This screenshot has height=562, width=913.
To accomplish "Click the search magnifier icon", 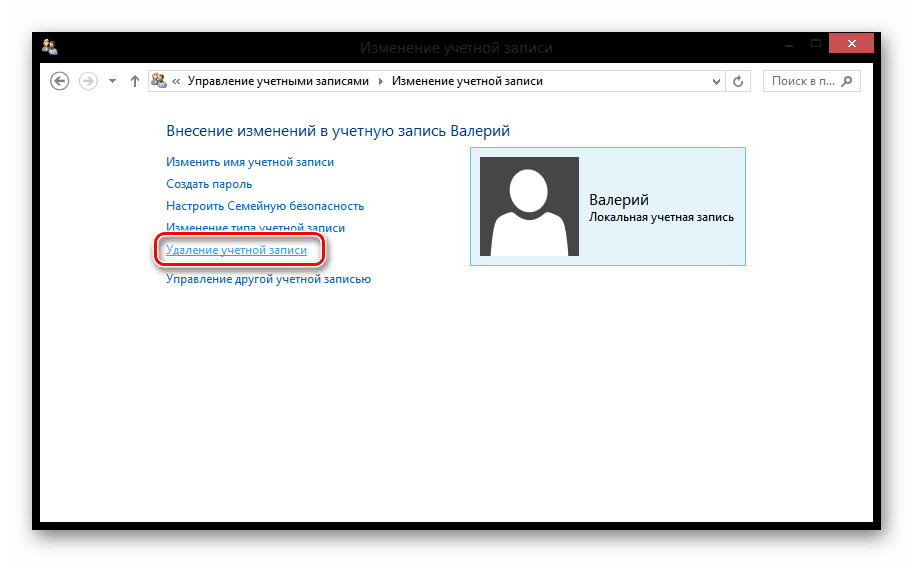I will 847,81.
